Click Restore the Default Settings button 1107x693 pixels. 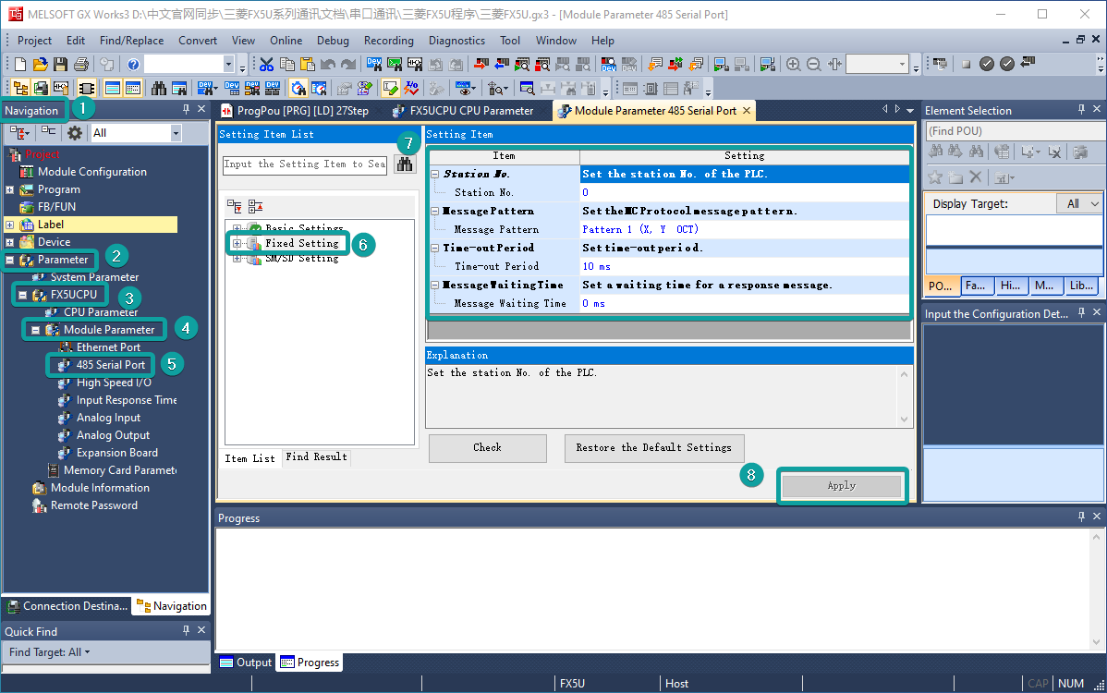653,448
